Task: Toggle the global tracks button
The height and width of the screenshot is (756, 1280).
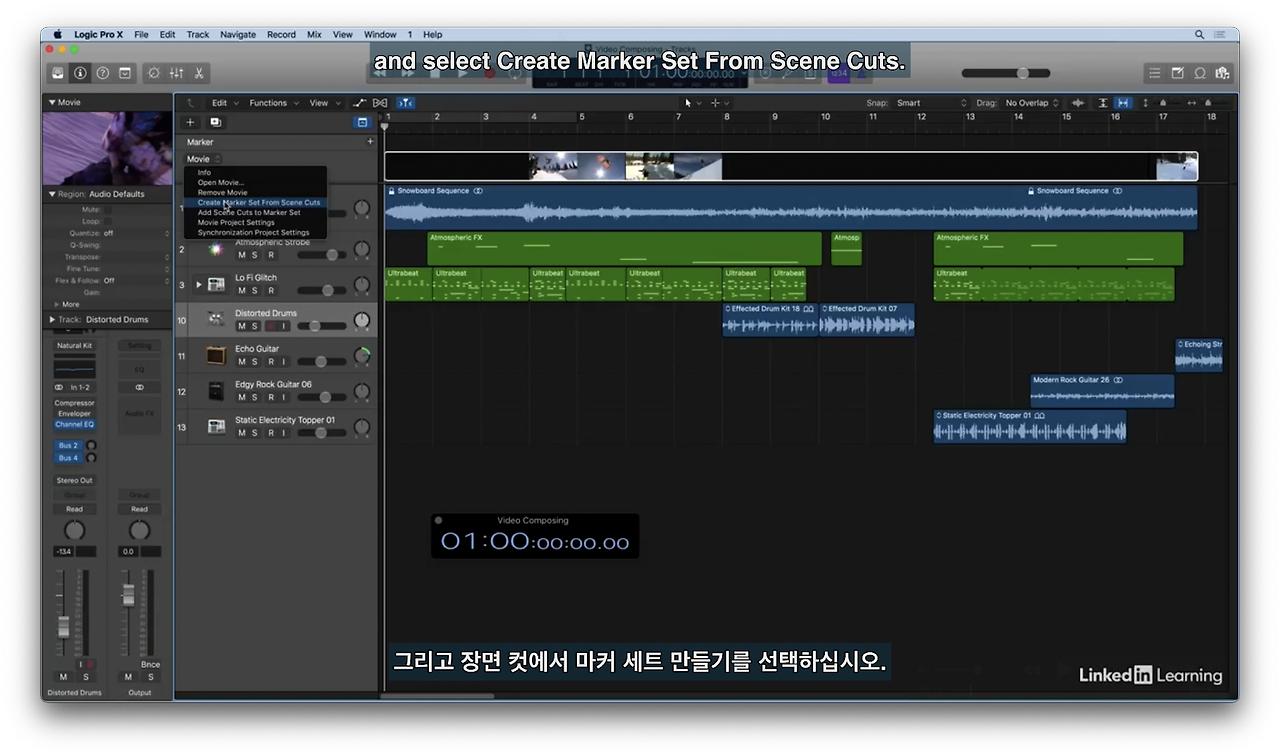Action: (362, 122)
